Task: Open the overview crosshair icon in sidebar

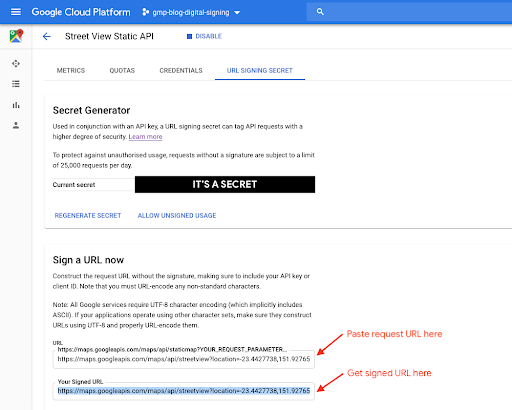Action: [x=16, y=63]
